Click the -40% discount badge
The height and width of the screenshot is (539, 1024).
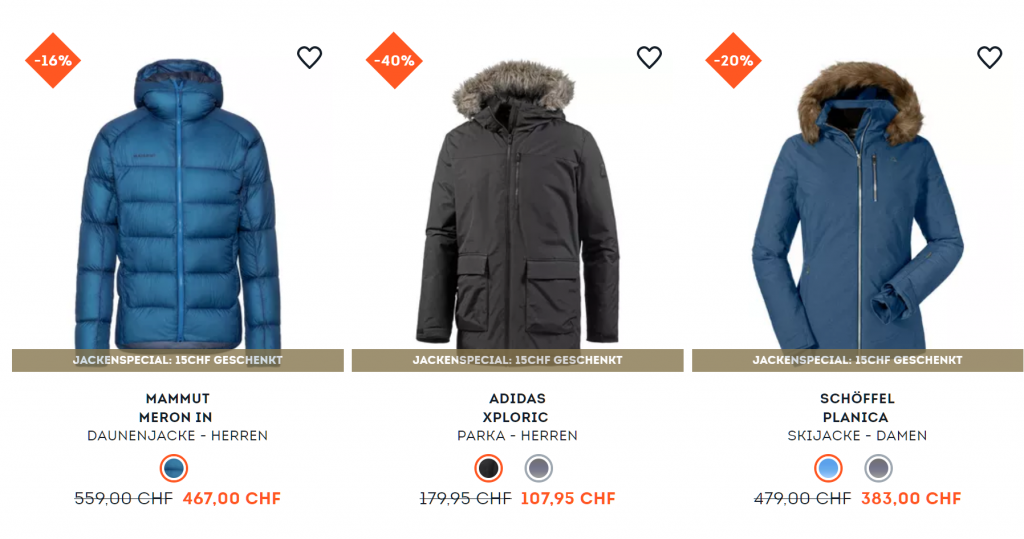click(394, 60)
